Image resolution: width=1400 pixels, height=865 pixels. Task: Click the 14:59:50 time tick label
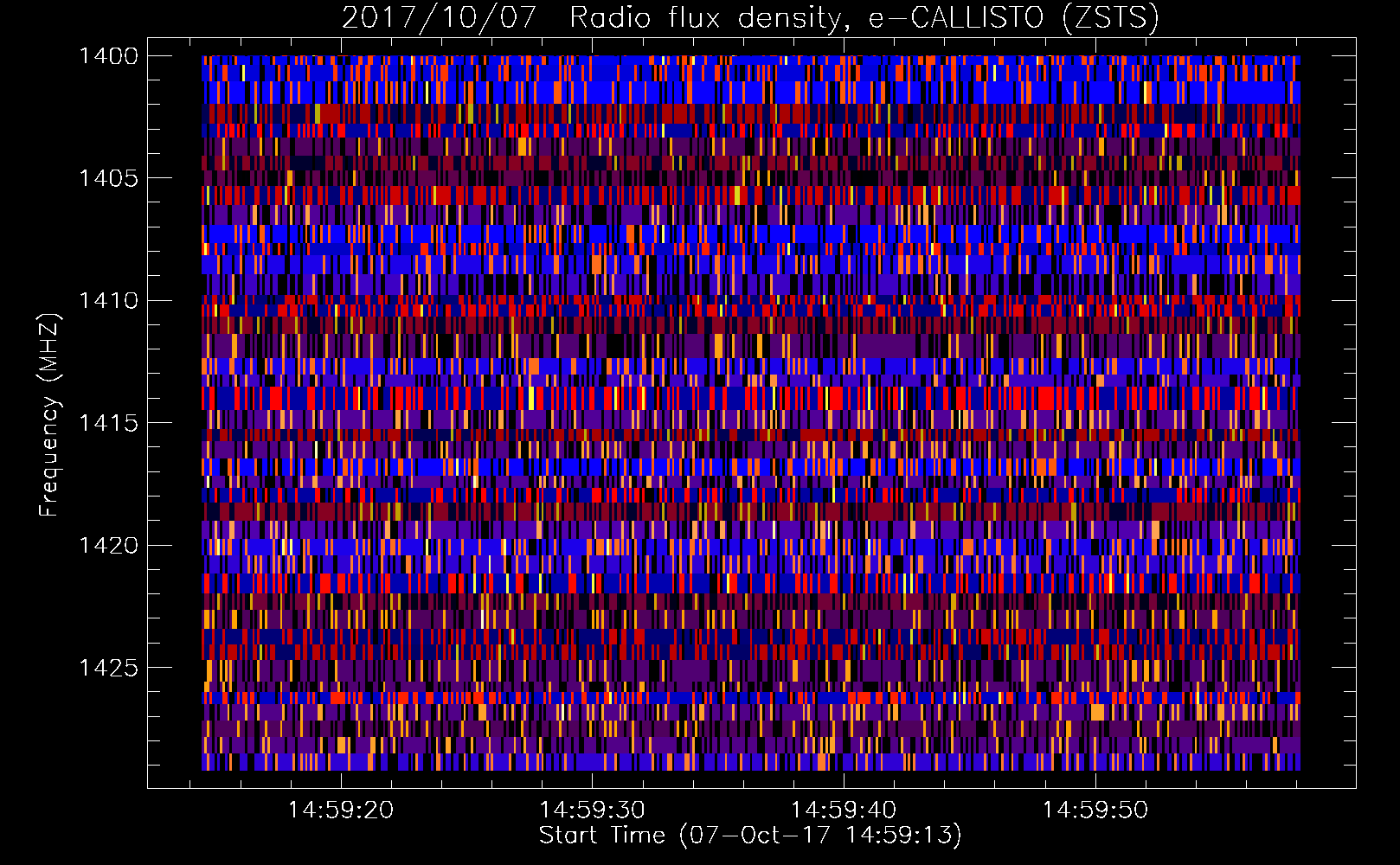1095,811
